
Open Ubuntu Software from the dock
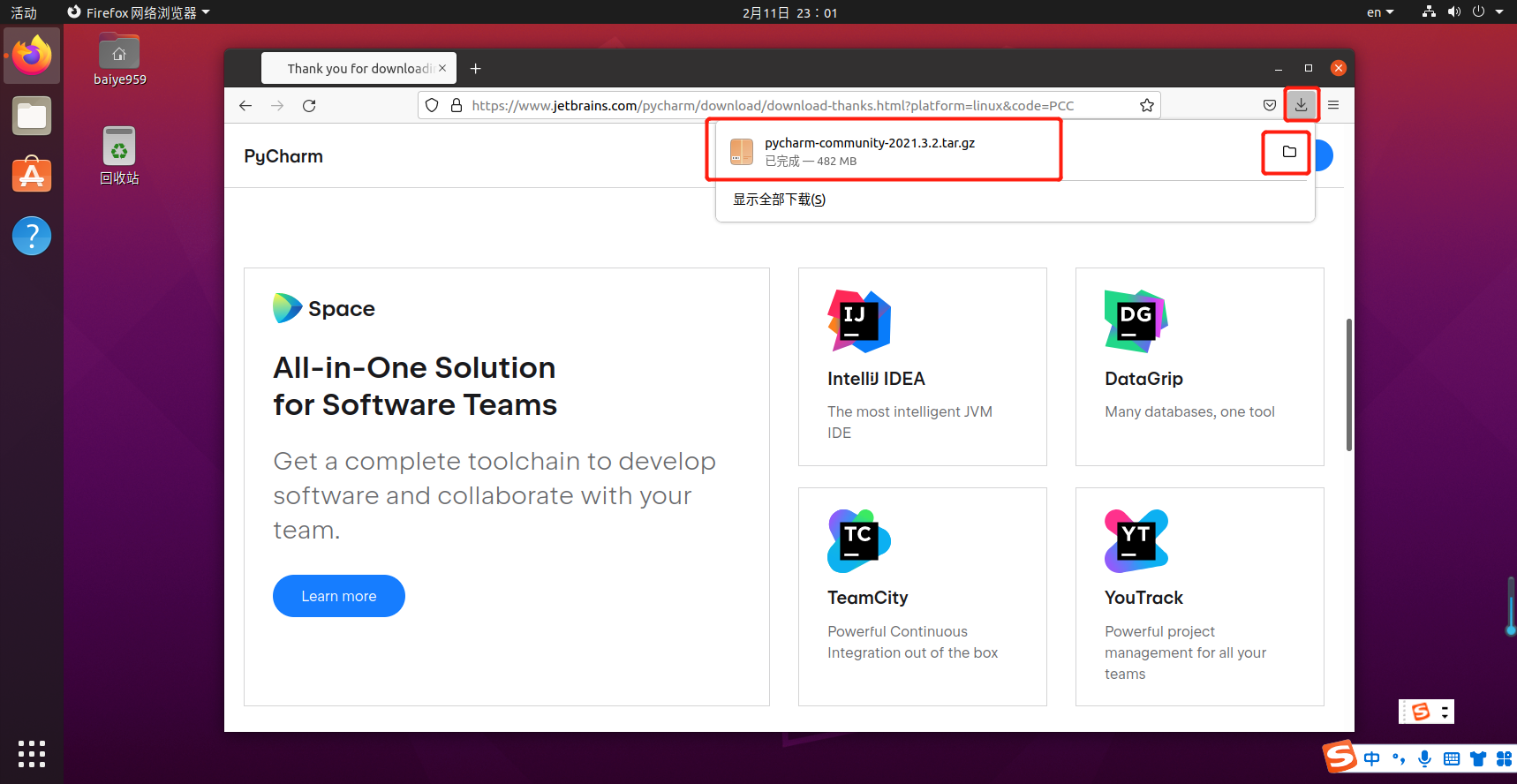[x=32, y=176]
